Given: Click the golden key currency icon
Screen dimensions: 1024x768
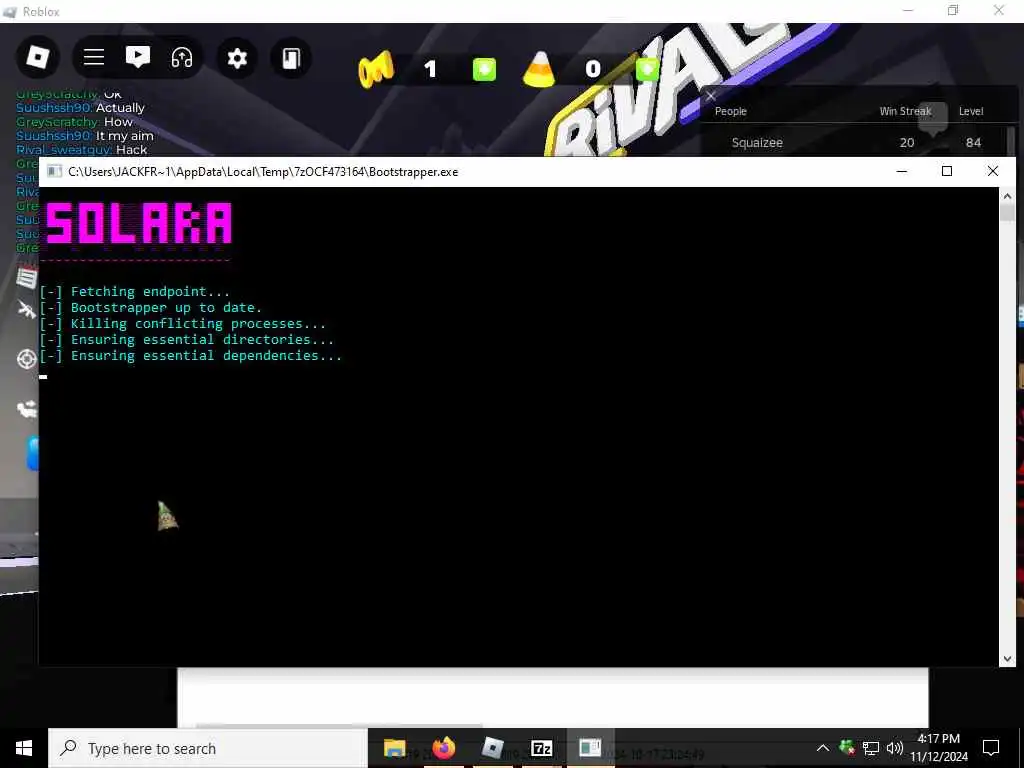Looking at the screenshot, I should click(376, 69).
